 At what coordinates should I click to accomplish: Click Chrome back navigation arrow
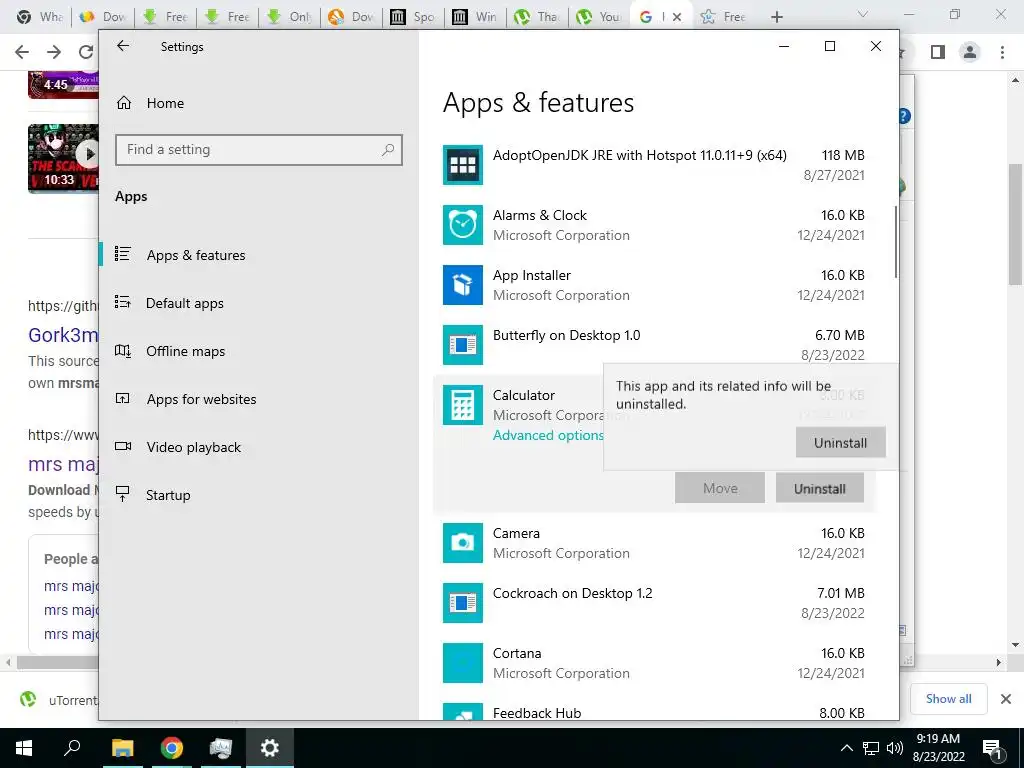point(22,52)
